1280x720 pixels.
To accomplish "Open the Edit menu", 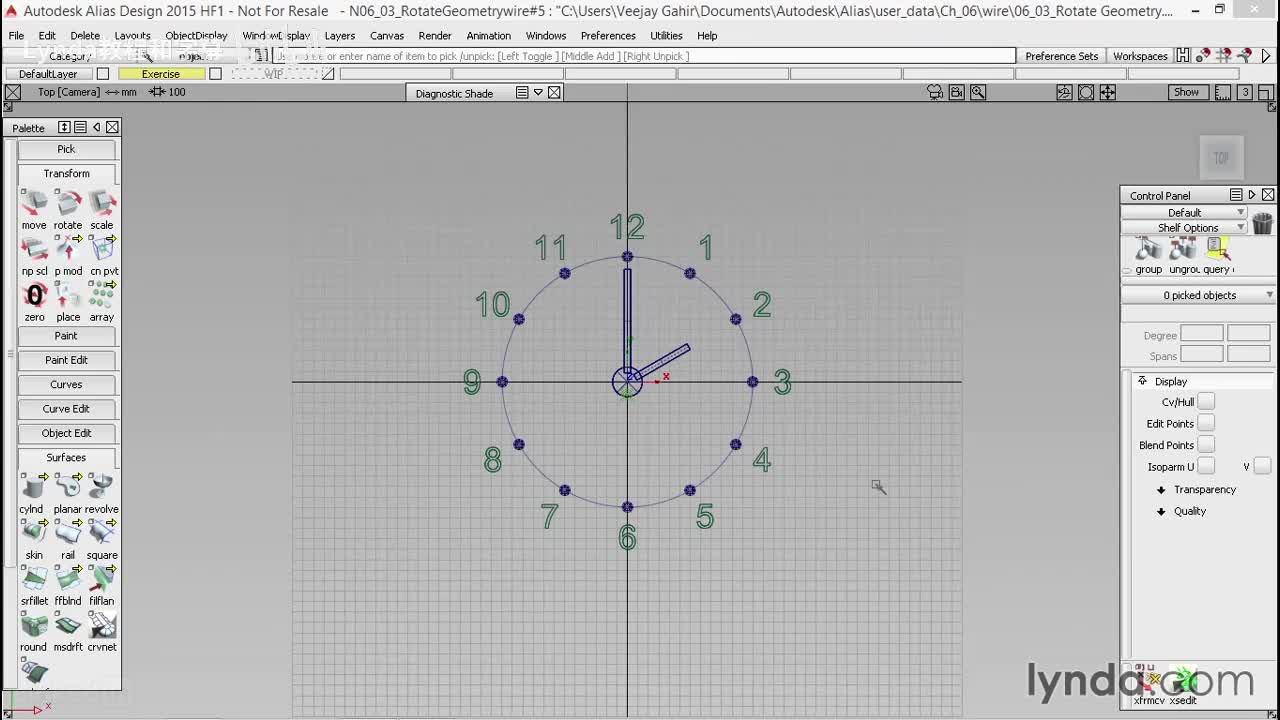I will point(47,36).
